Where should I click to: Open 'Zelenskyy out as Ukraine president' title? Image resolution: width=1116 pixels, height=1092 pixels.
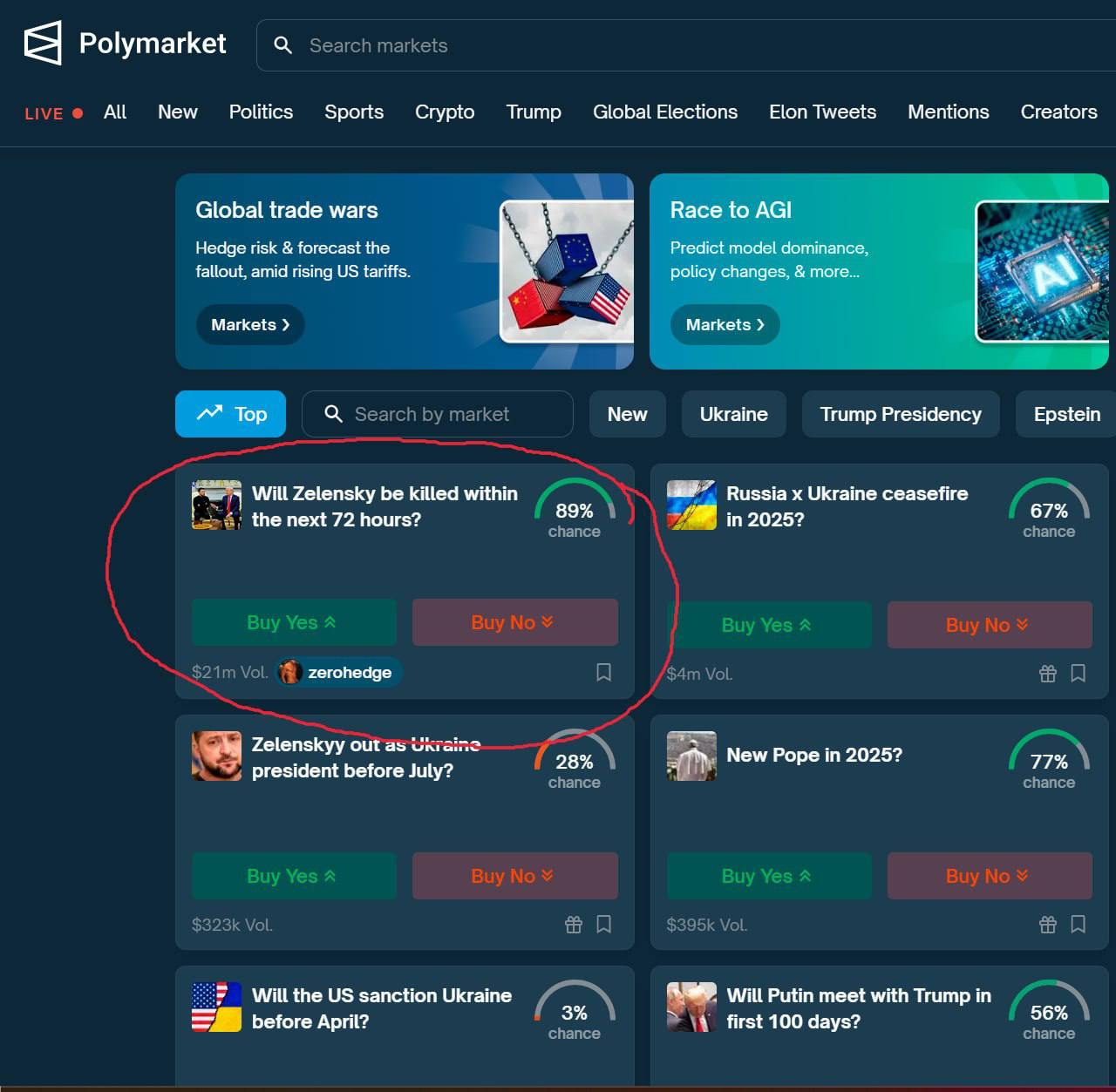pos(366,757)
